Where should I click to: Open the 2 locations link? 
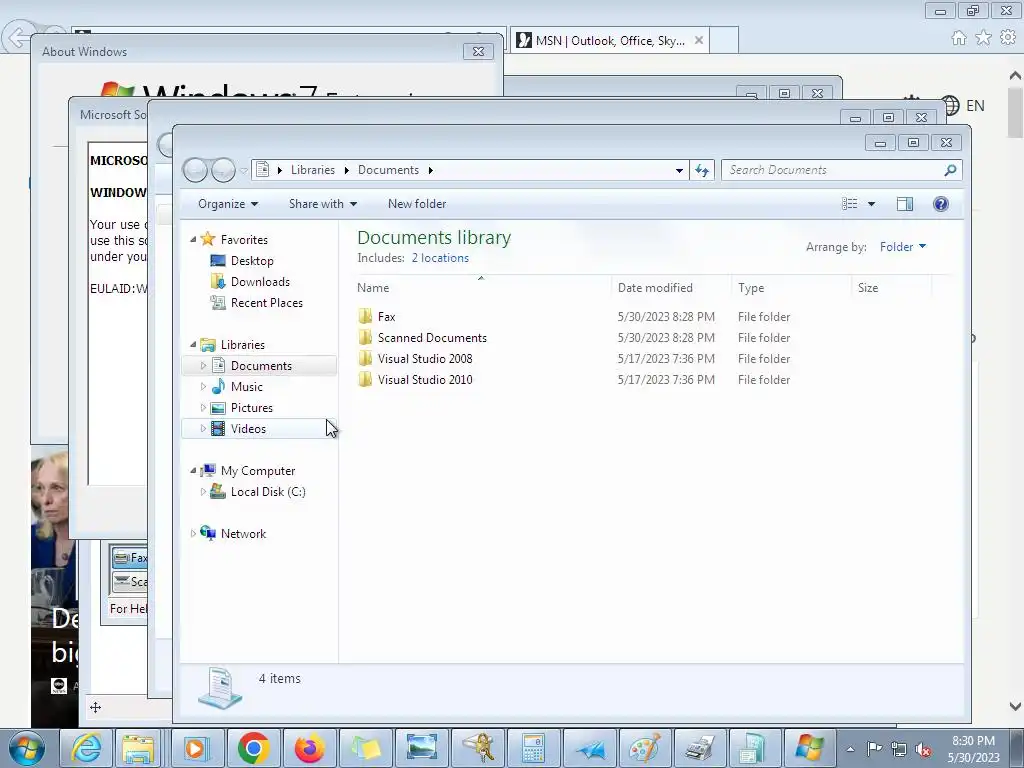pos(440,258)
